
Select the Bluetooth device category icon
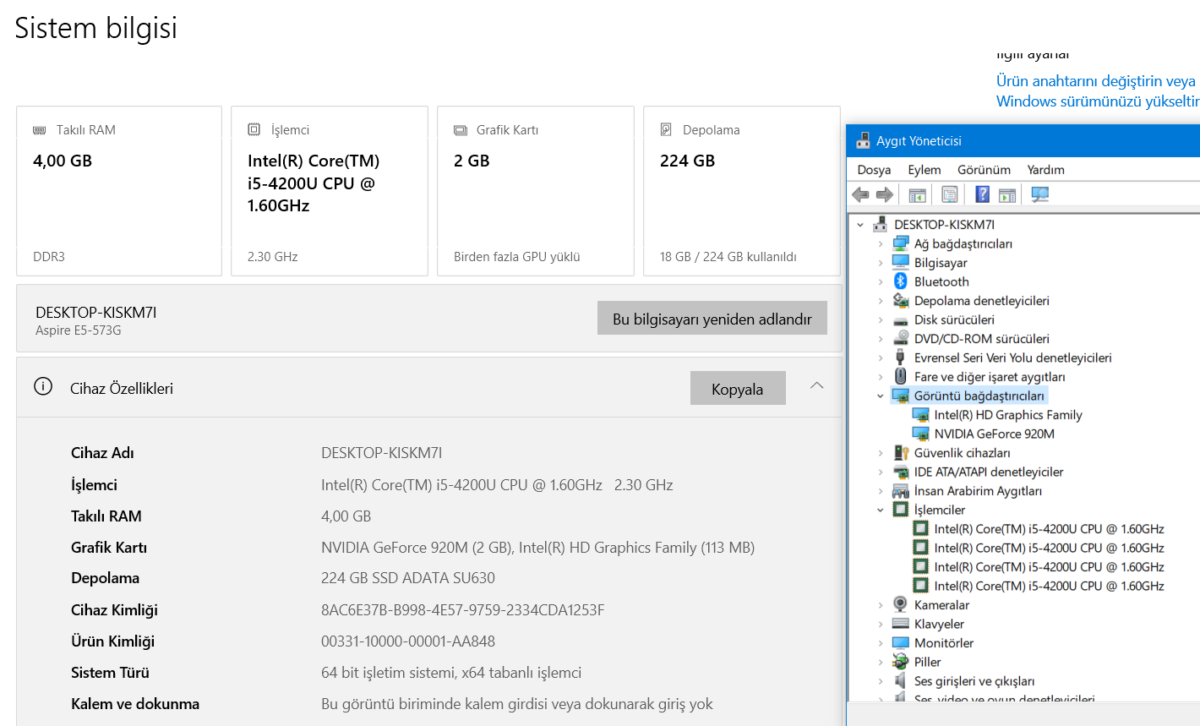pos(900,282)
